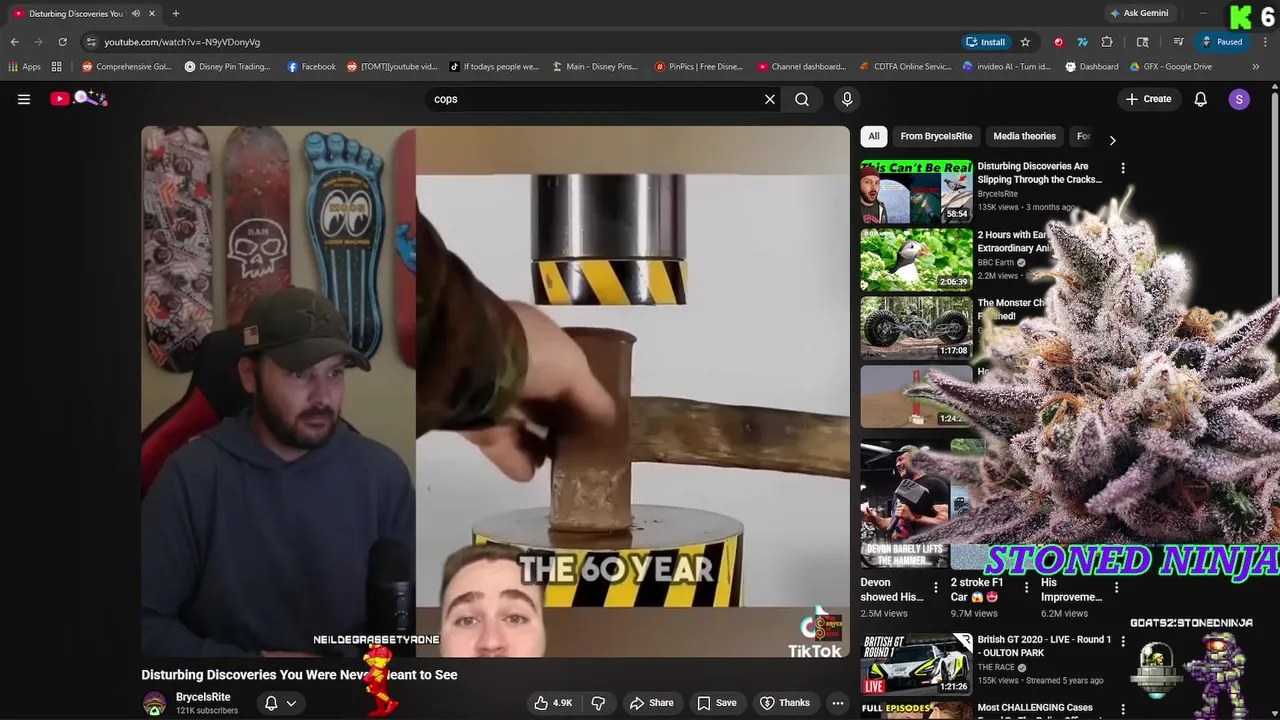This screenshot has width=1280, height=720.
Task: Click the Create button
Action: (x=1148, y=99)
